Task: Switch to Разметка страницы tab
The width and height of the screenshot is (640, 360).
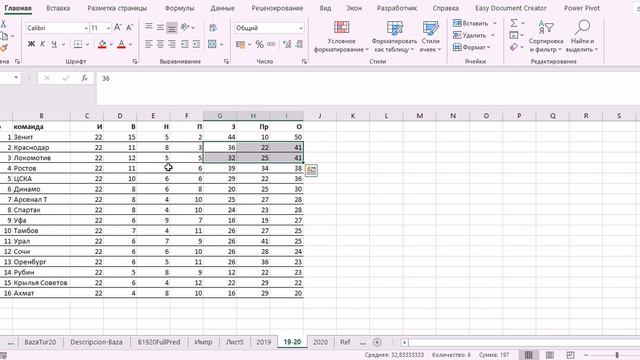Action: click(x=117, y=8)
